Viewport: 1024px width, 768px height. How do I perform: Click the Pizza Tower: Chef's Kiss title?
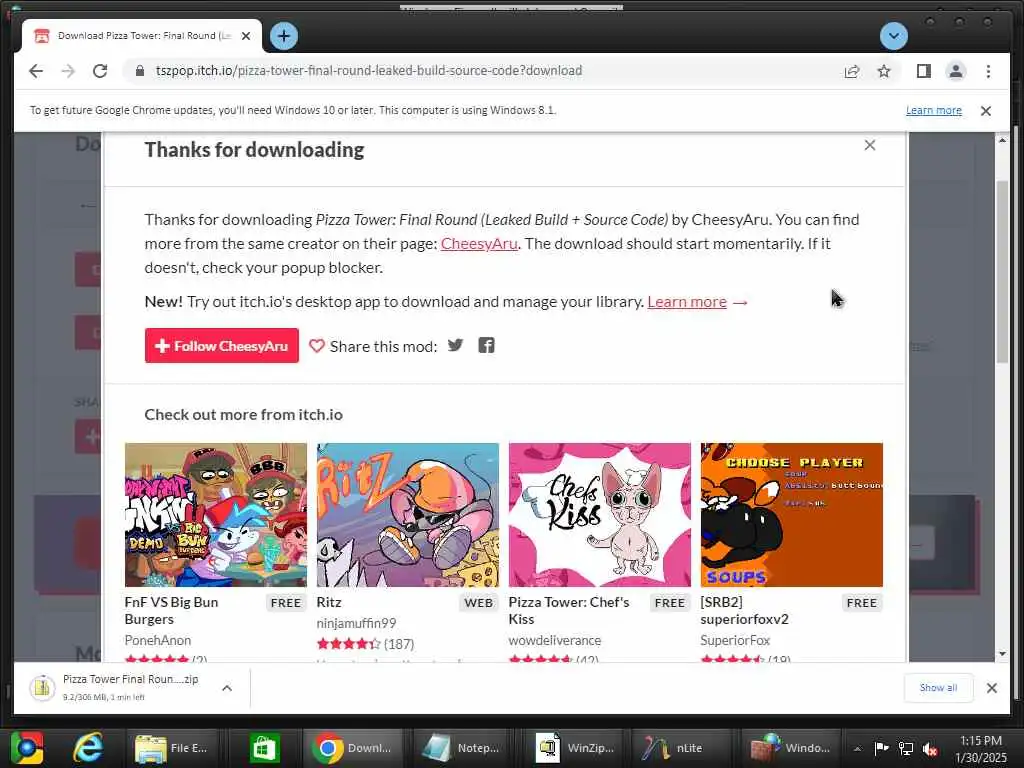[x=569, y=611]
